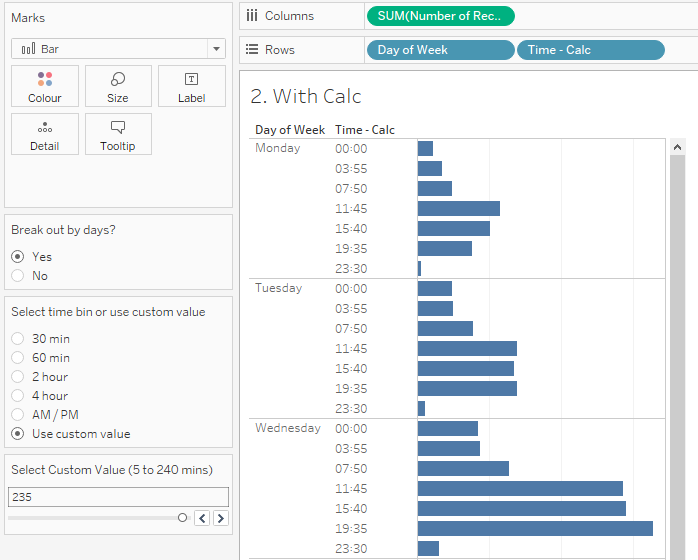Click the chart's scroll up arrow
Viewport: 698px width, 560px height.
(677, 147)
